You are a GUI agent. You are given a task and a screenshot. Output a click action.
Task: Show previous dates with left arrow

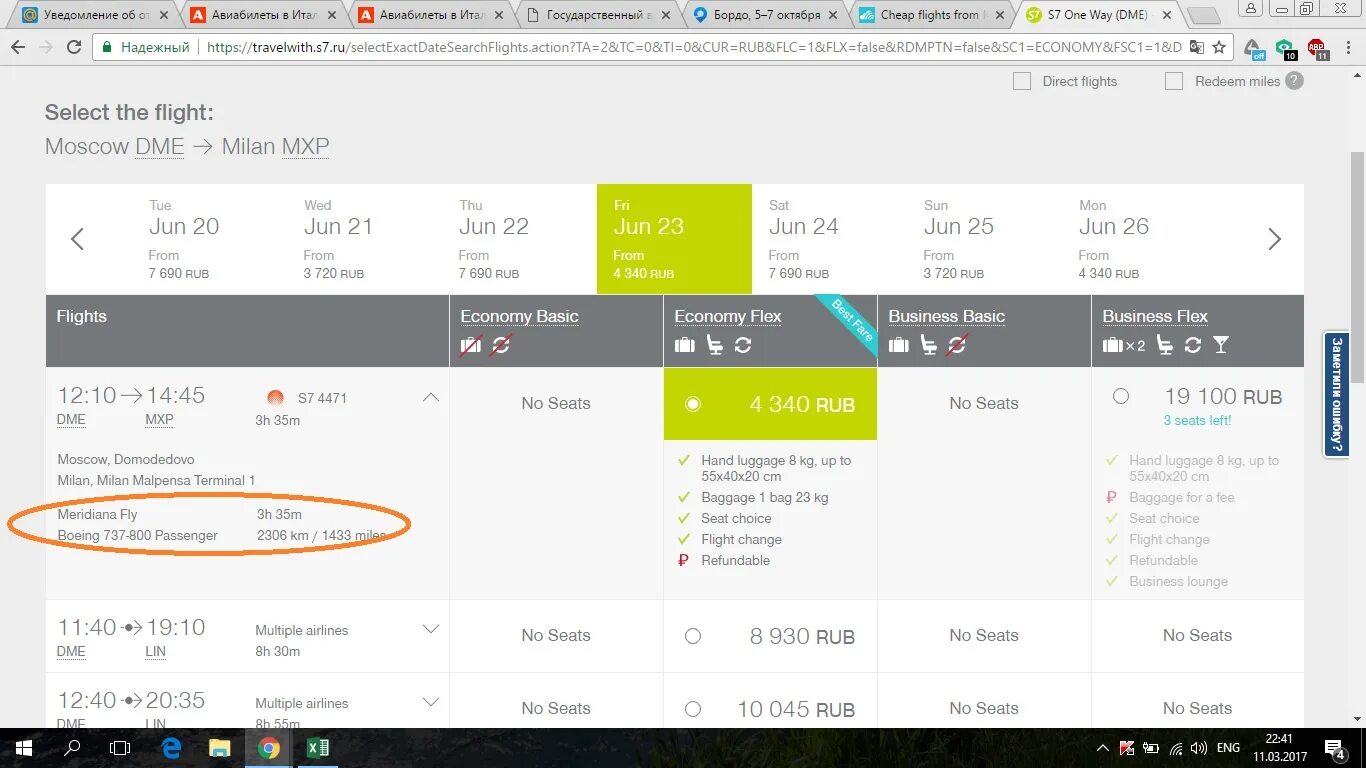coord(77,239)
